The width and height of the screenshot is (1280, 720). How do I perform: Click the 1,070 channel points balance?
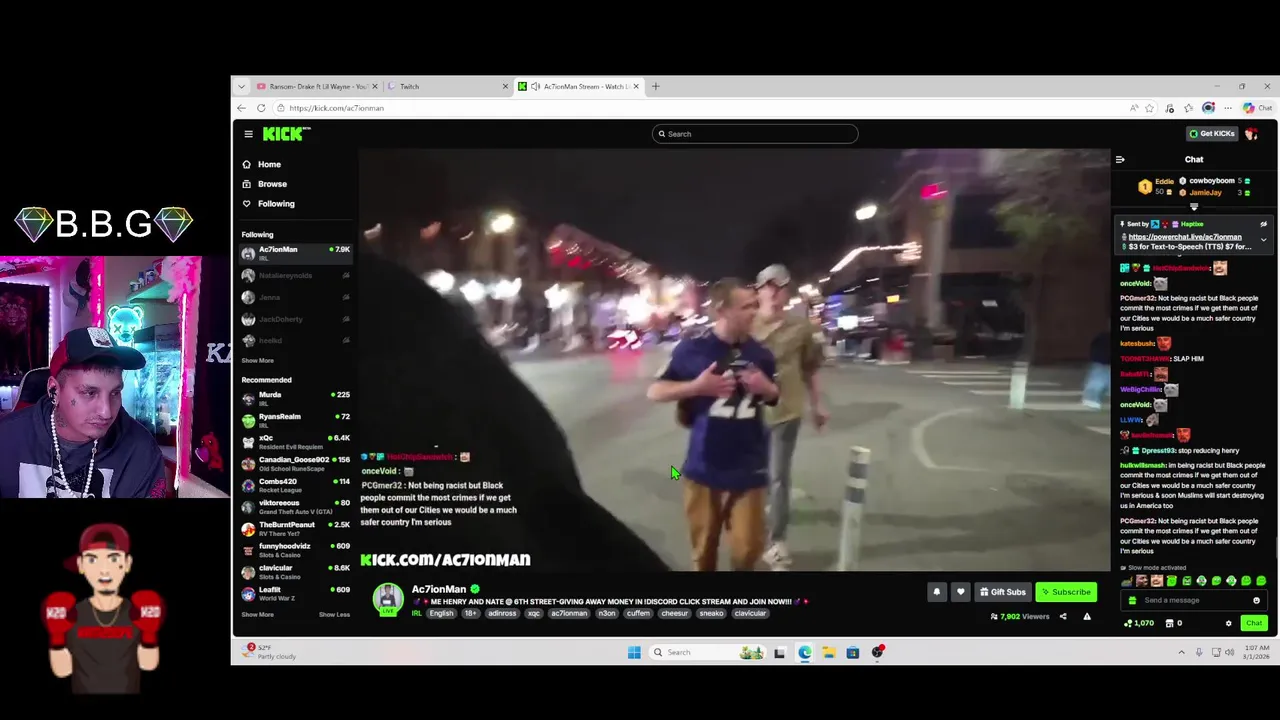(x=1139, y=623)
